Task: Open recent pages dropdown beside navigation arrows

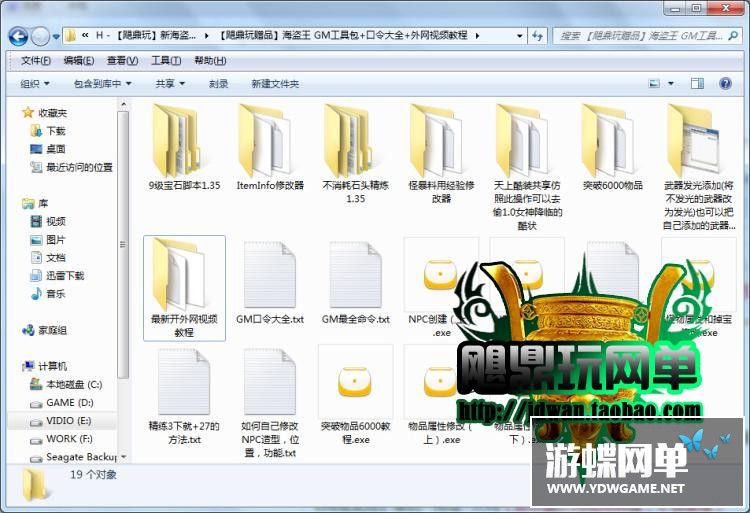Action: (56, 37)
